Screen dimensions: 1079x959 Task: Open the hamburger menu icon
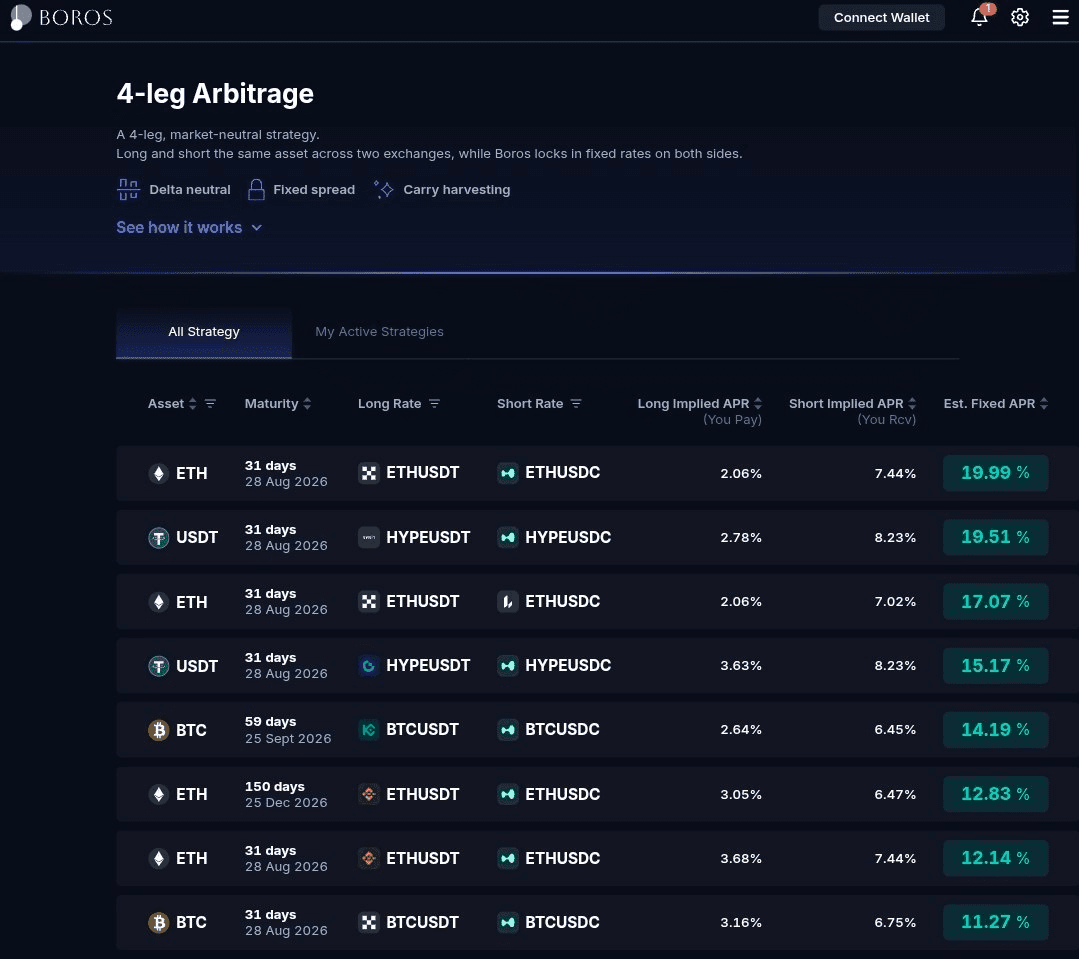(x=1060, y=17)
